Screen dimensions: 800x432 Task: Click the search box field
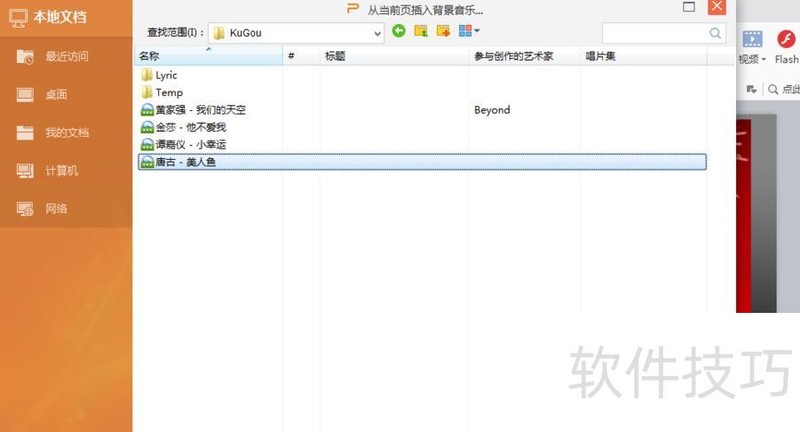tap(664, 33)
